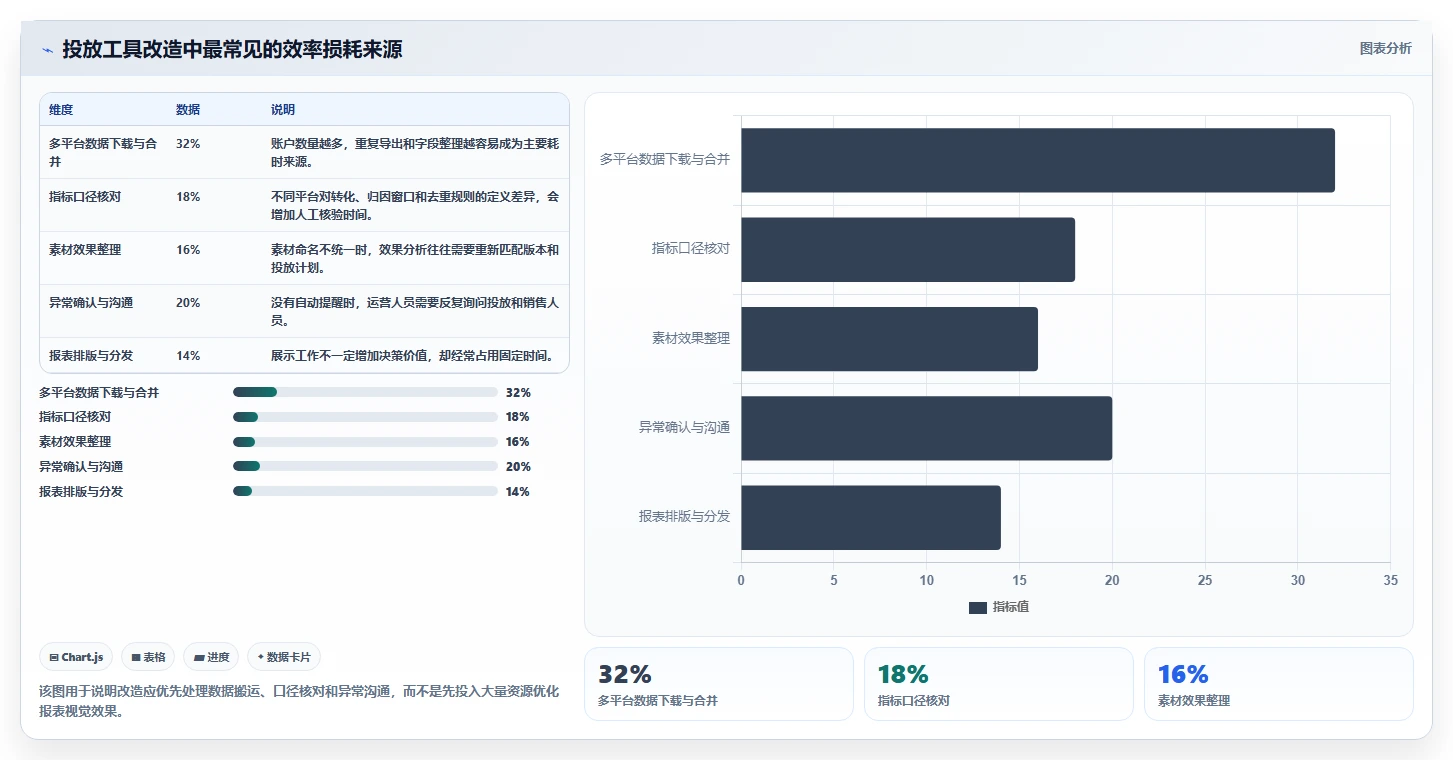Image resolution: width=1453 pixels, height=760 pixels.
Task: Click the 异常确认与沟通 progress bar
Action: click(365, 466)
